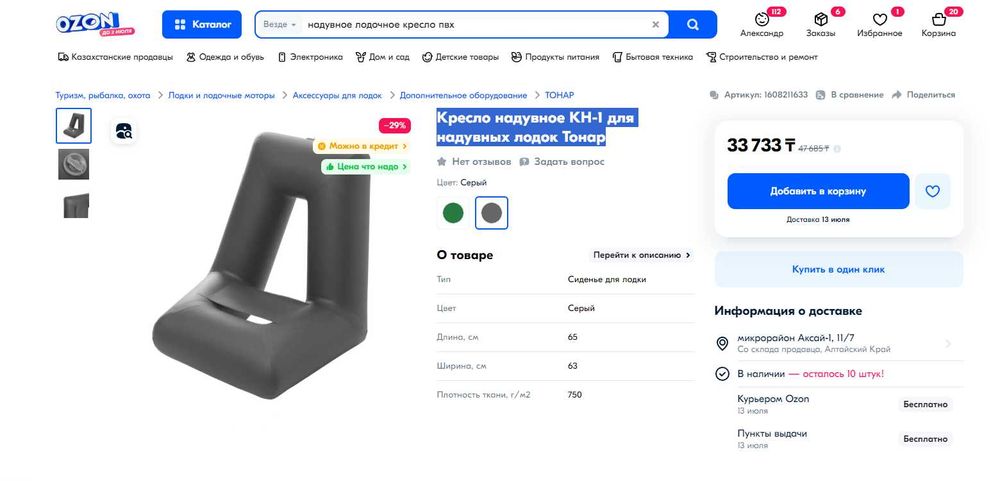Viewport: 1000px width, 481px height.
Task: Jump via Перейти к описанию link
Action: click(642, 255)
